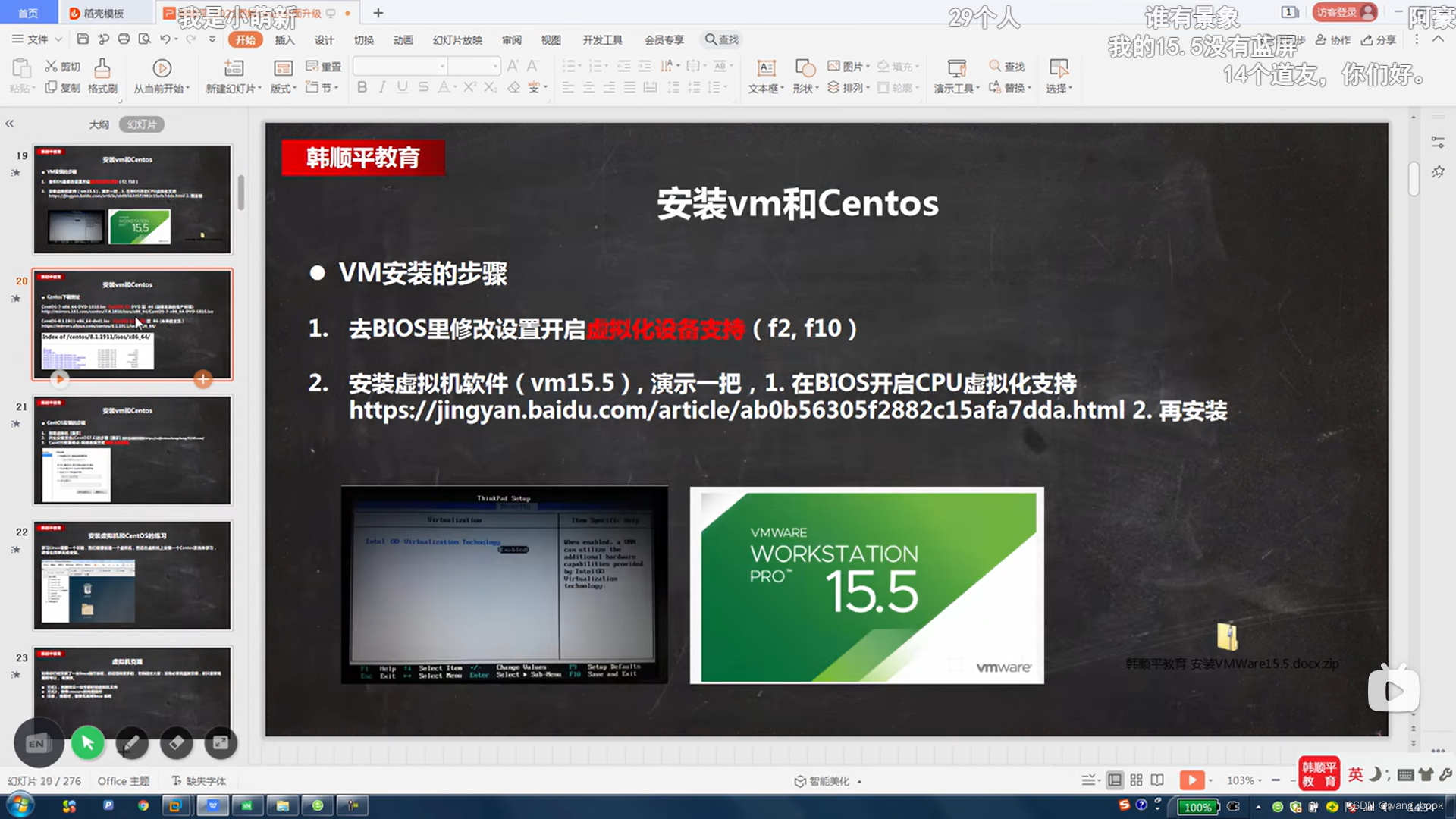Toggle Bold formatting
Screen dimensions: 1456x819
(362, 87)
